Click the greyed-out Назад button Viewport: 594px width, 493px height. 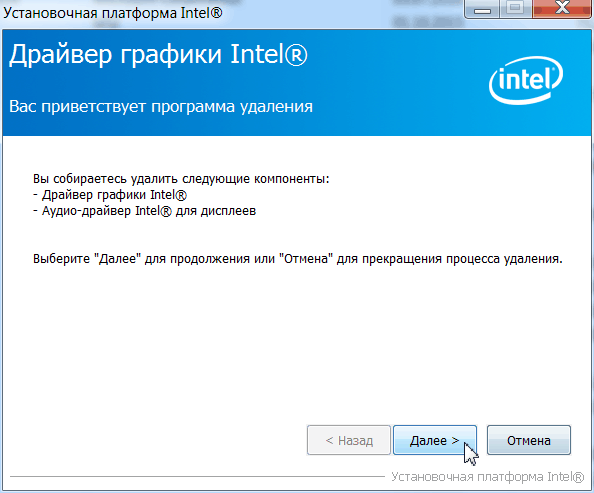coord(349,440)
